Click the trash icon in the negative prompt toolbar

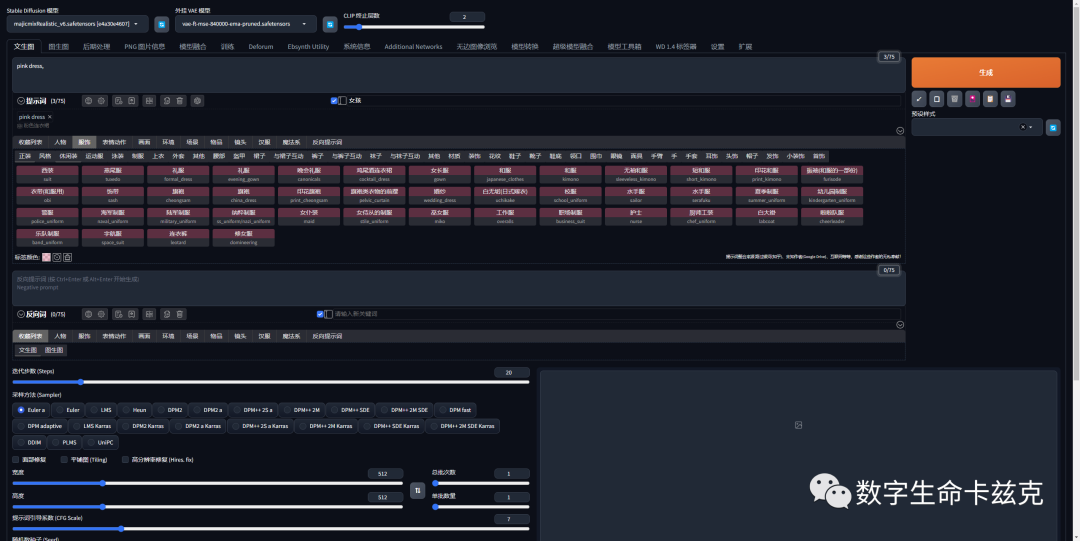180,314
